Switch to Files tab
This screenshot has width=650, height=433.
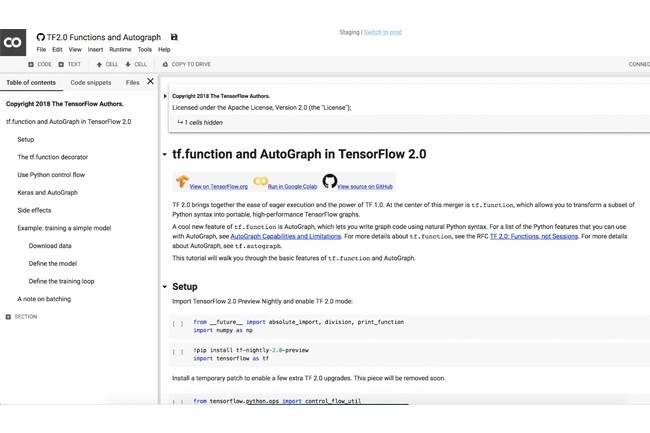pos(133,82)
